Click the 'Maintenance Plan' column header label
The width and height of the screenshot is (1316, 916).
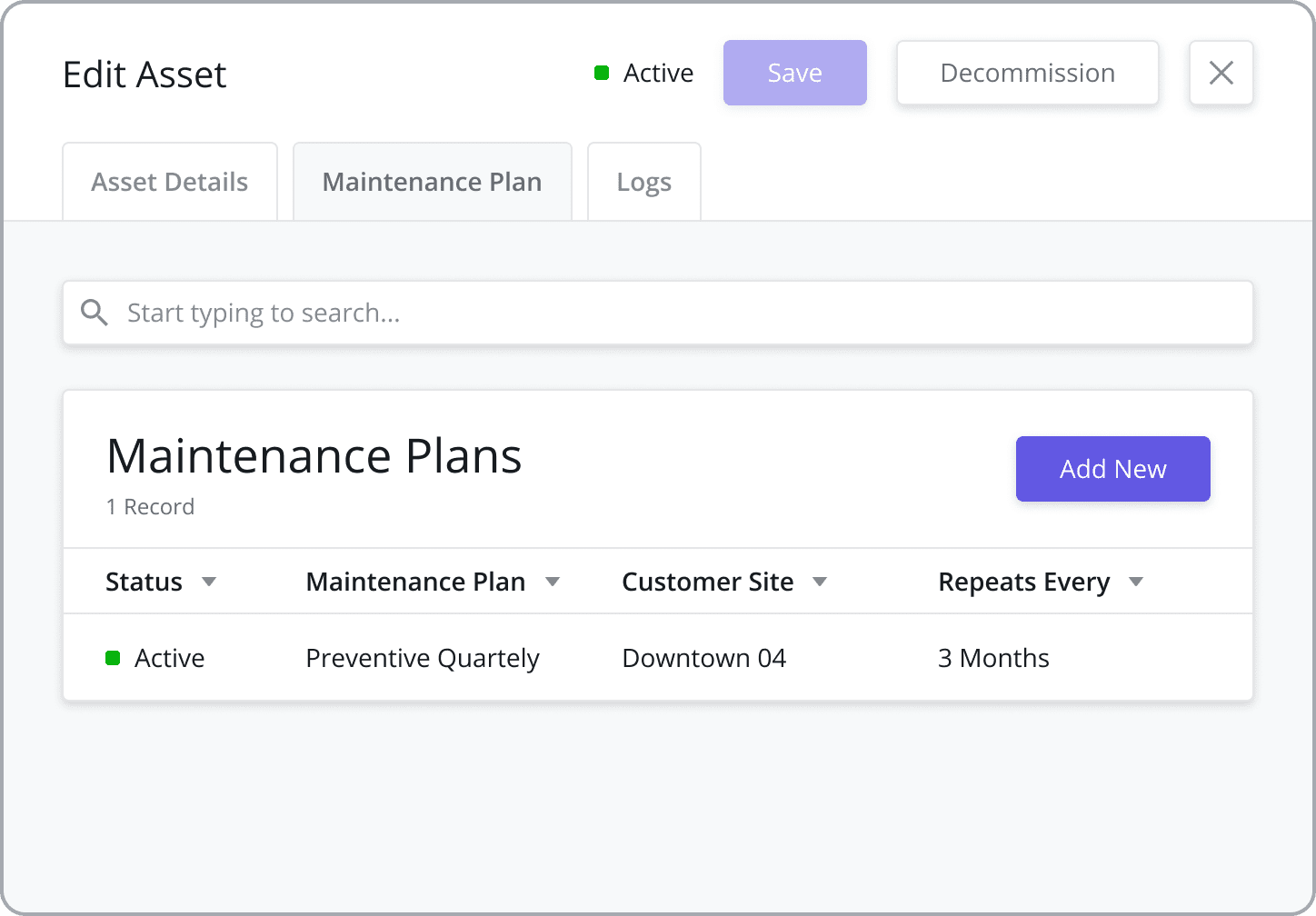416,582
